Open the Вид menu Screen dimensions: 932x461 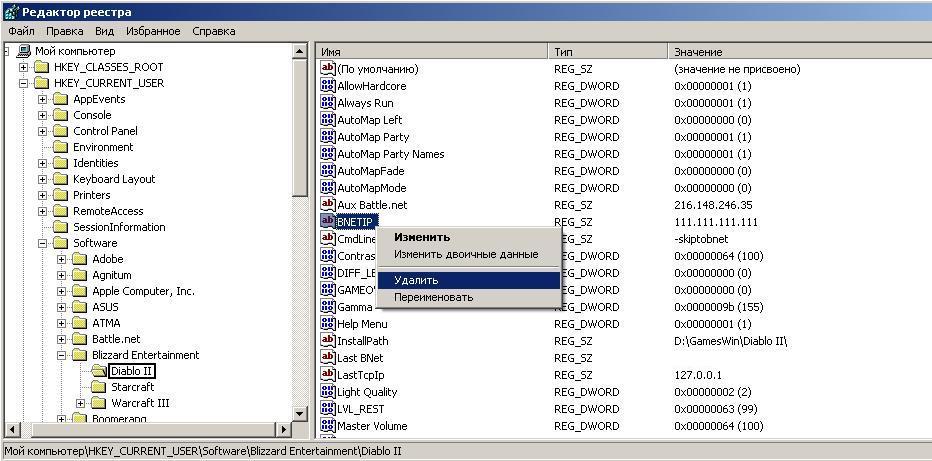coord(105,31)
